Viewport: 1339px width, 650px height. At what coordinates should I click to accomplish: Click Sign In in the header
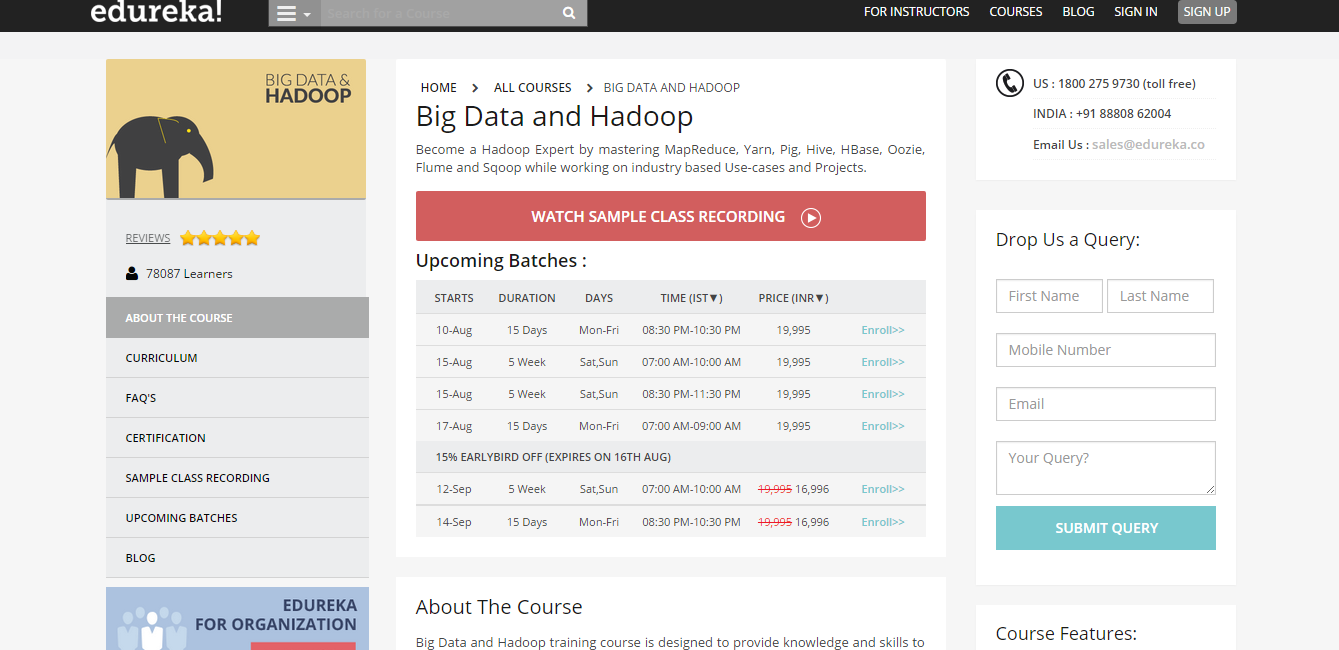[x=1136, y=12]
